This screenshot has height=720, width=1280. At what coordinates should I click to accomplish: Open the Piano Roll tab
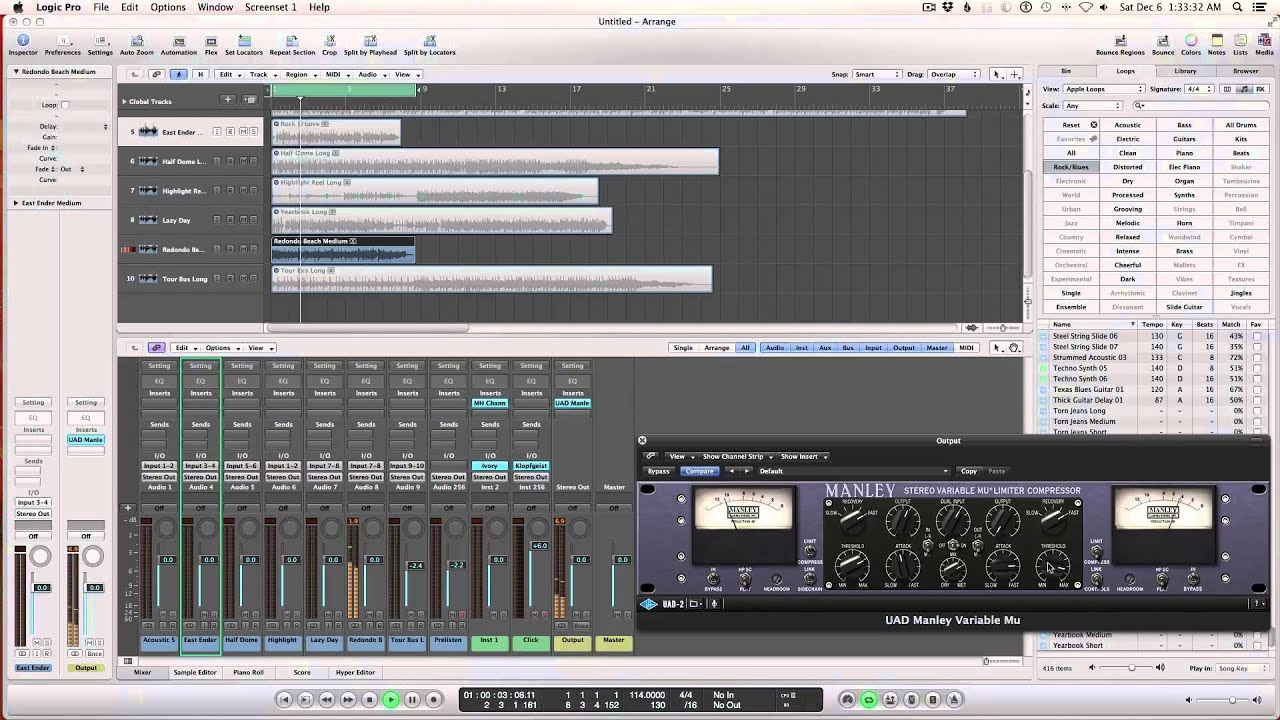pos(249,672)
